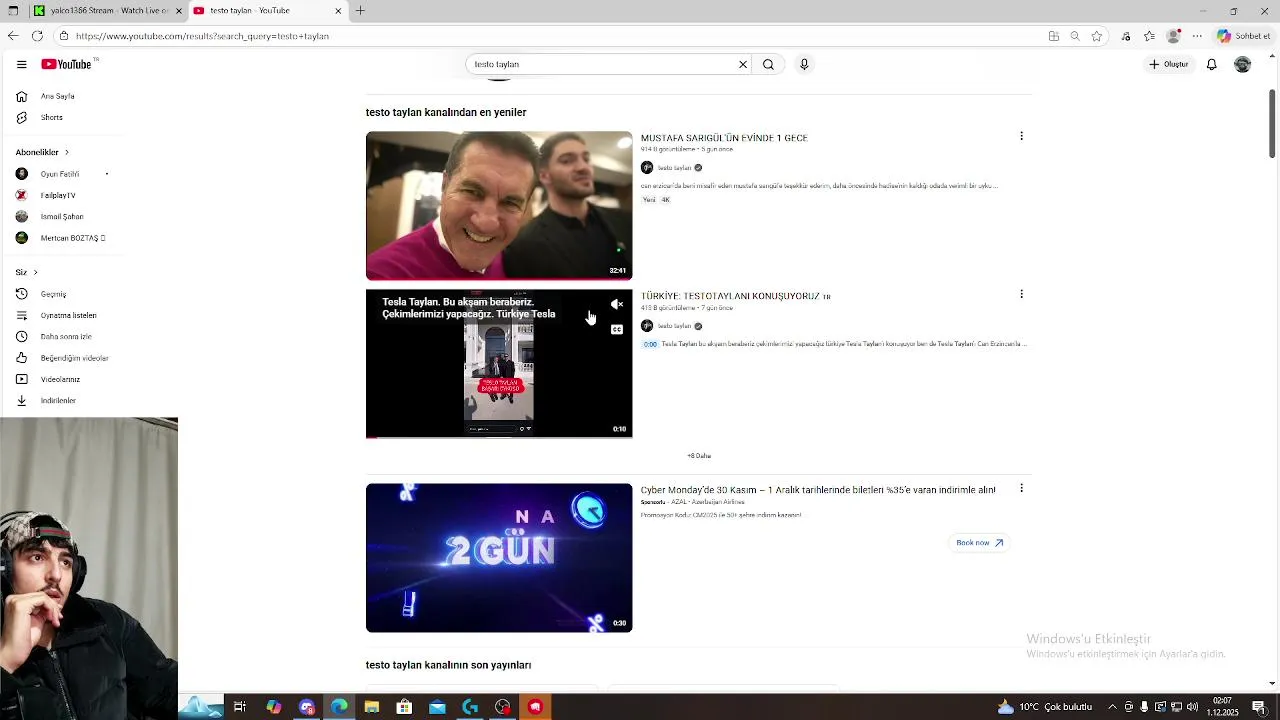Show hidden system tray icons

coord(1112,707)
